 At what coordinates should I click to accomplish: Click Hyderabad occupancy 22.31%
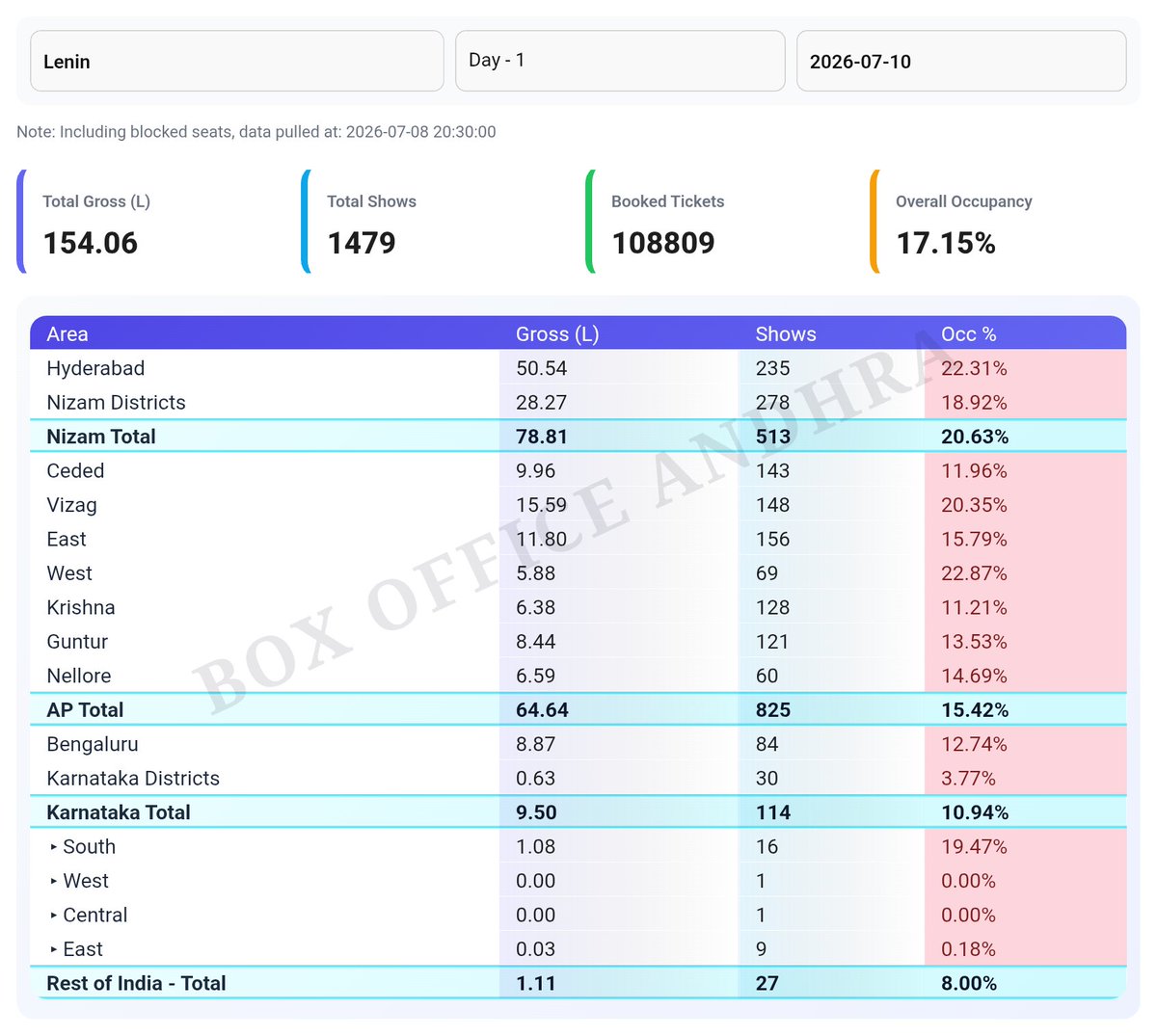[x=974, y=368]
